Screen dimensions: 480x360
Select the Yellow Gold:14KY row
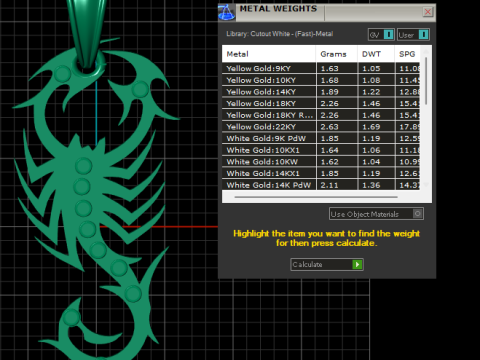coord(321,92)
